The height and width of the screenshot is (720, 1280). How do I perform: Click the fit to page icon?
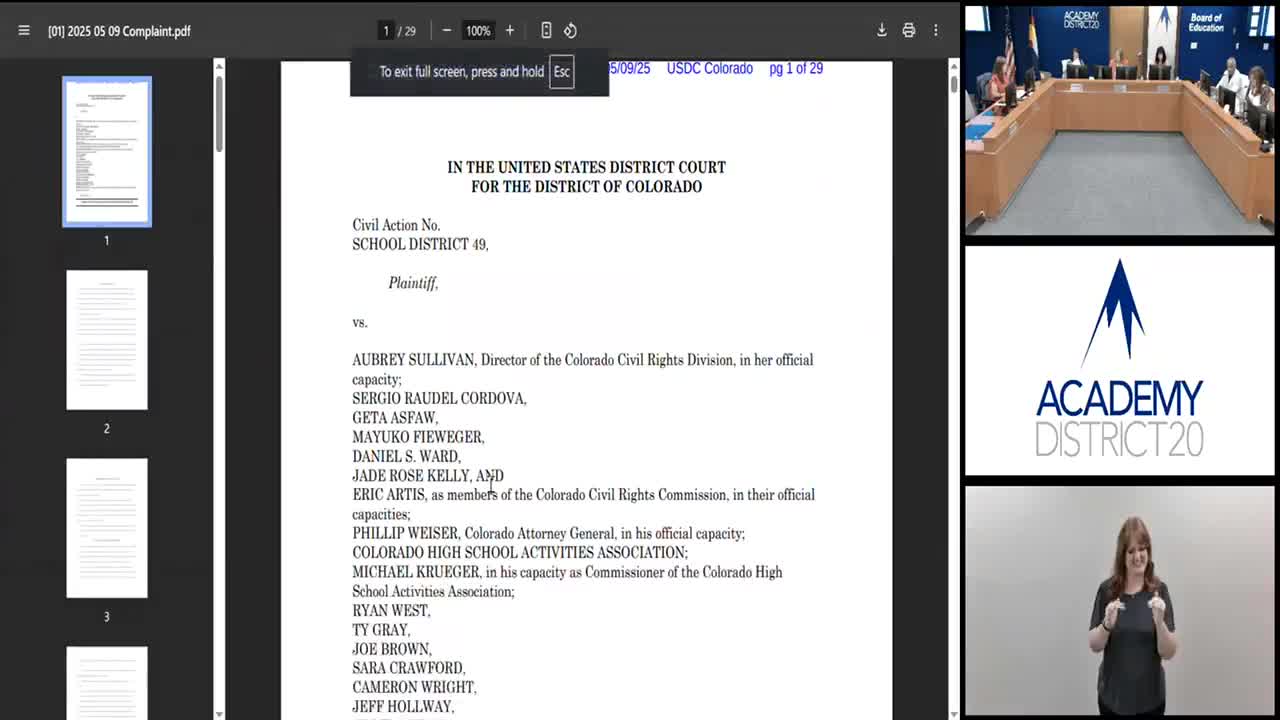click(546, 31)
